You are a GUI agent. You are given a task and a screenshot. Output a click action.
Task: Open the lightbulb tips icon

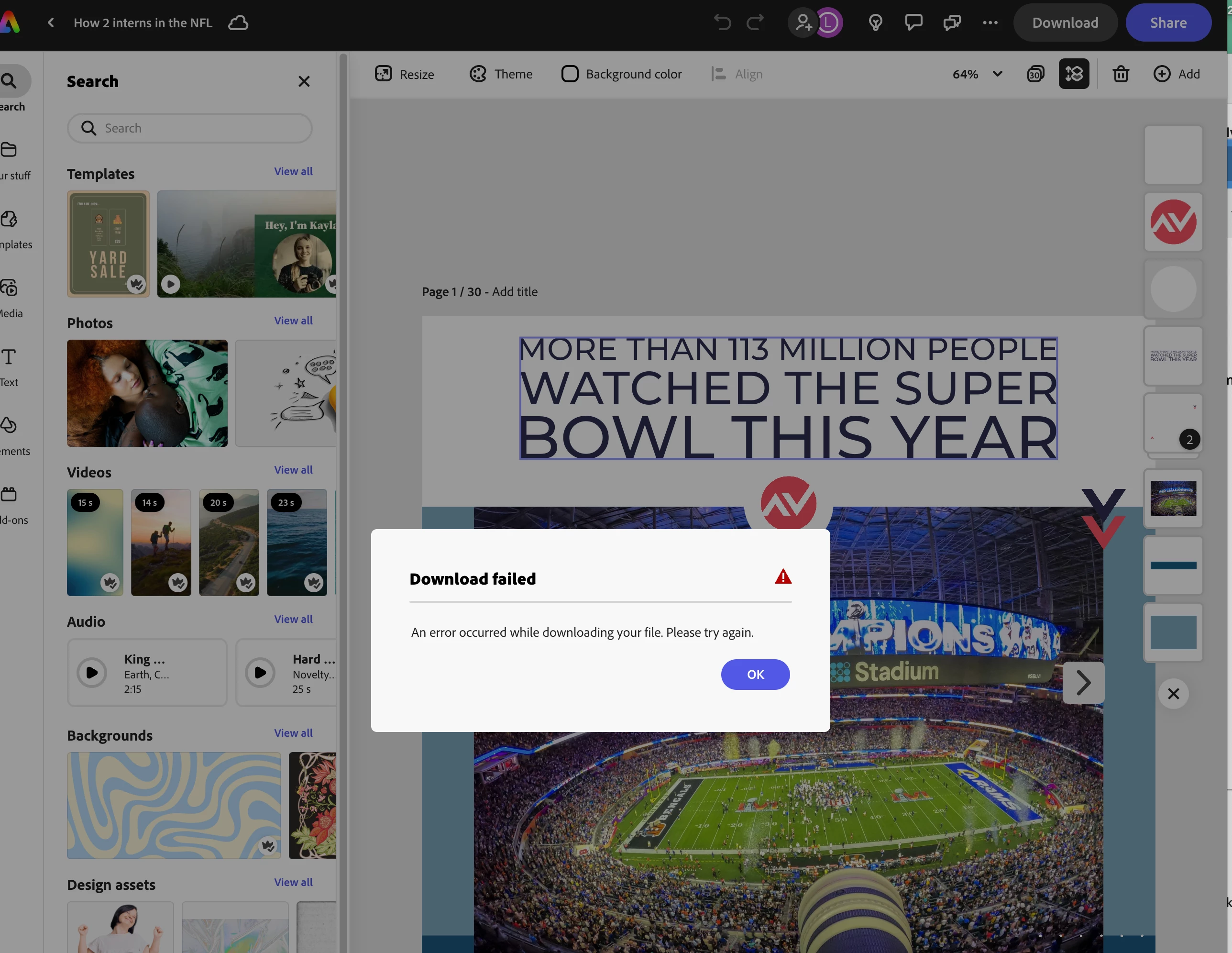[875, 22]
